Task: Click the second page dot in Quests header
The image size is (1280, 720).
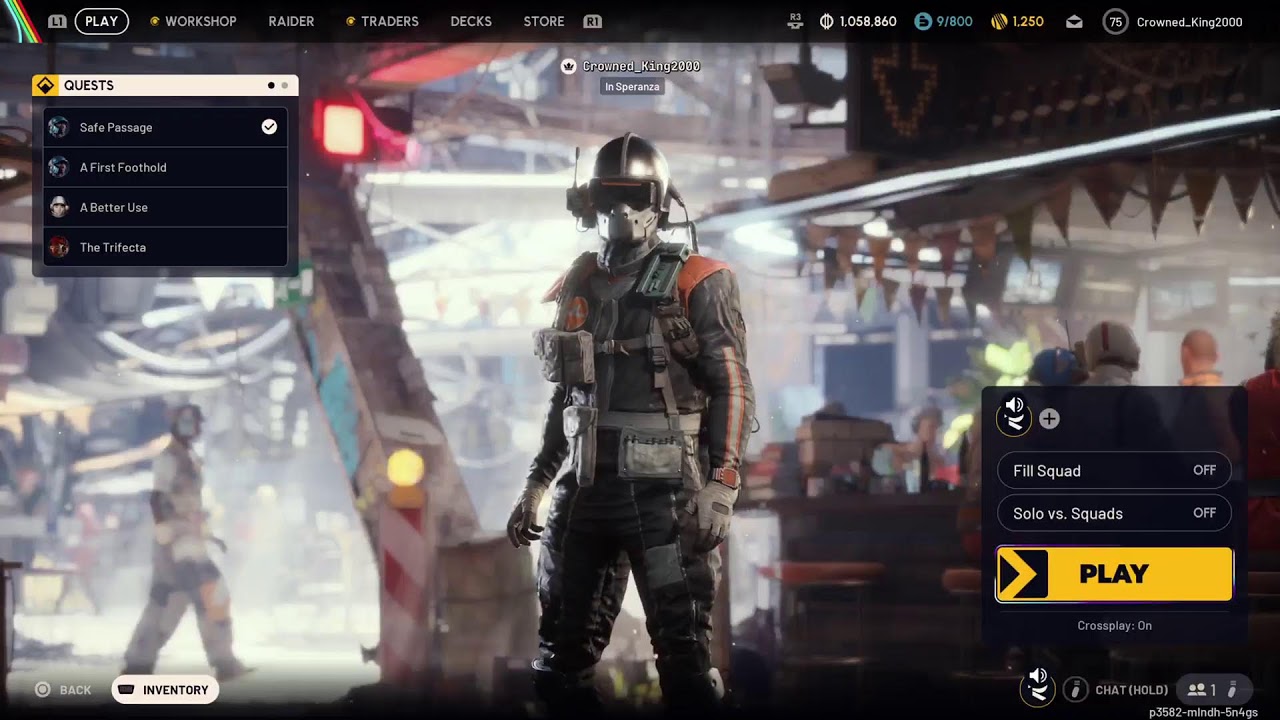Action: (284, 85)
